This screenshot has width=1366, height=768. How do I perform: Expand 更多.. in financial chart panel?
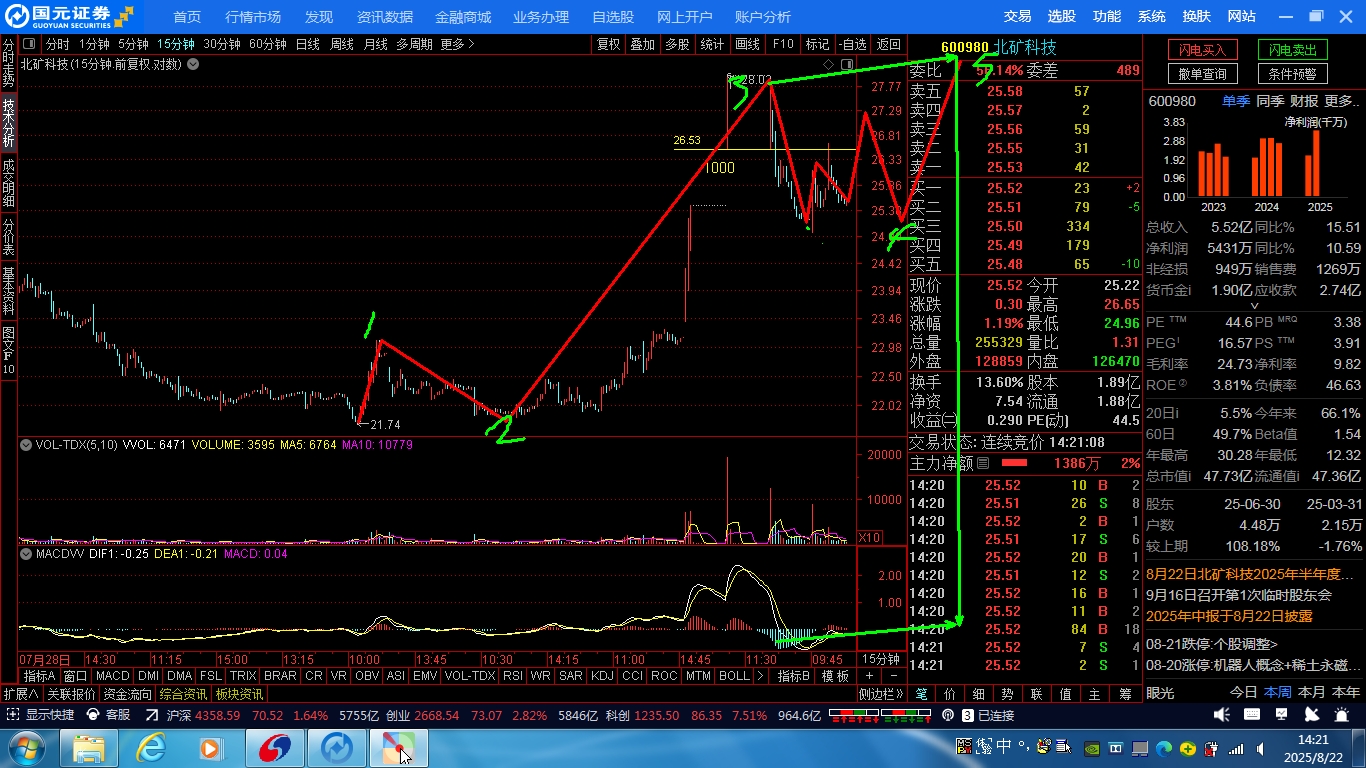(x=1343, y=101)
